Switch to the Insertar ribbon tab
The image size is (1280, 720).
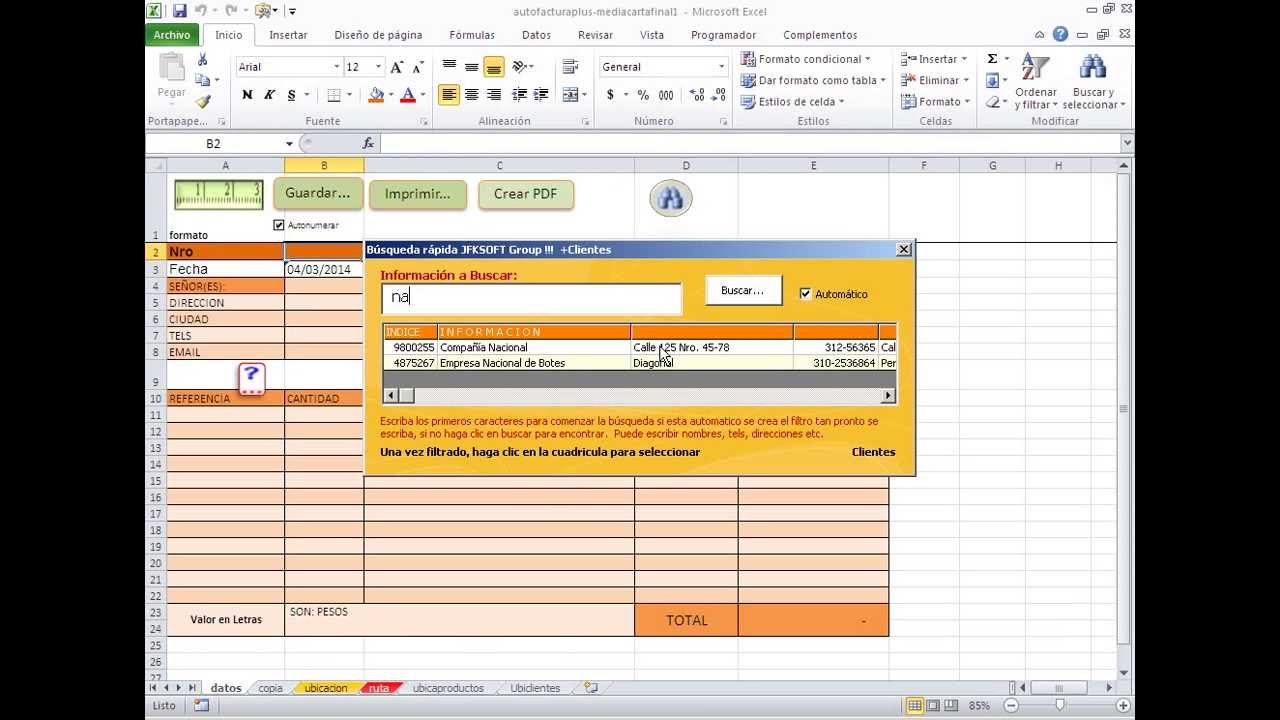click(288, 35)
